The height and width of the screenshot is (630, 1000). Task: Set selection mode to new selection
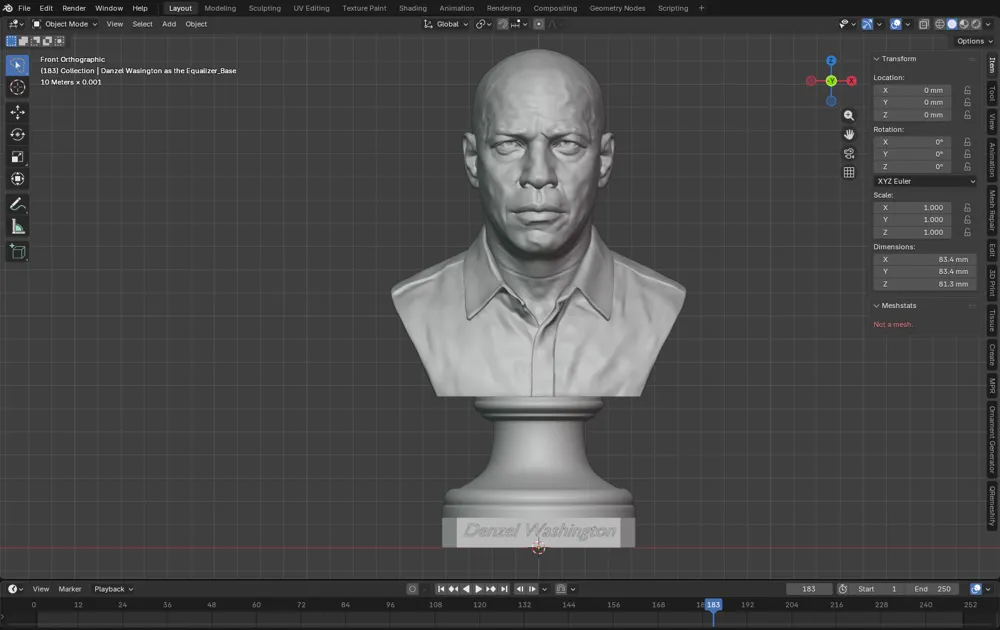[11, 41]
